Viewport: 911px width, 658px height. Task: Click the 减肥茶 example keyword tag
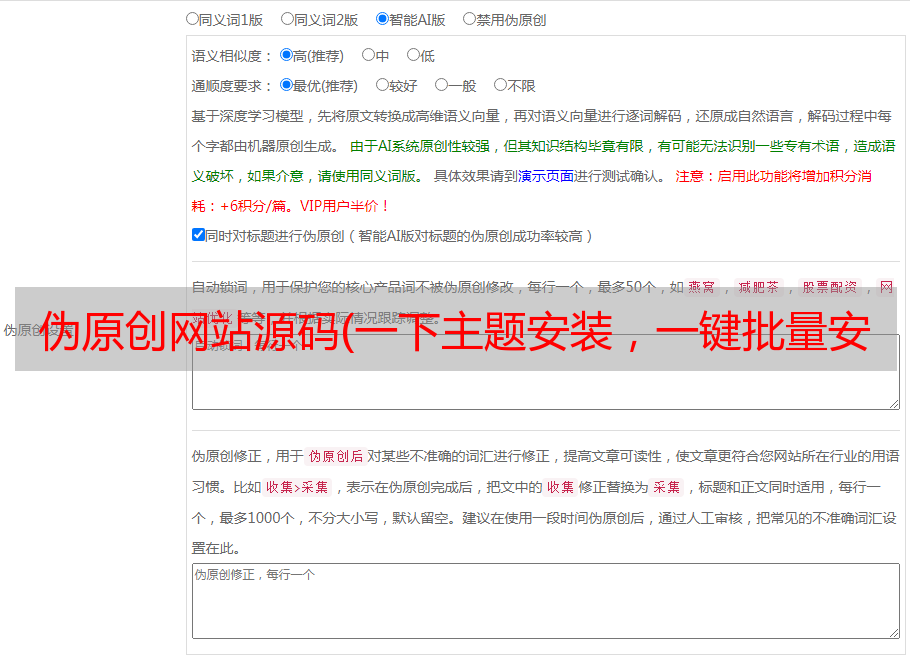[x=759, y=287]
